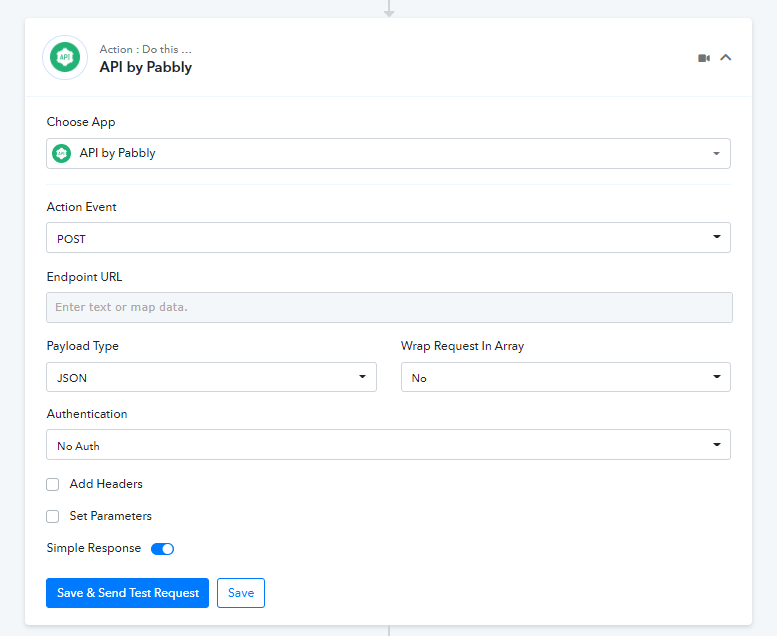Enable the Add Headers checkbox
Image resolution: width=777 pixels, height=636 pixels.
[x=53, y=484]
